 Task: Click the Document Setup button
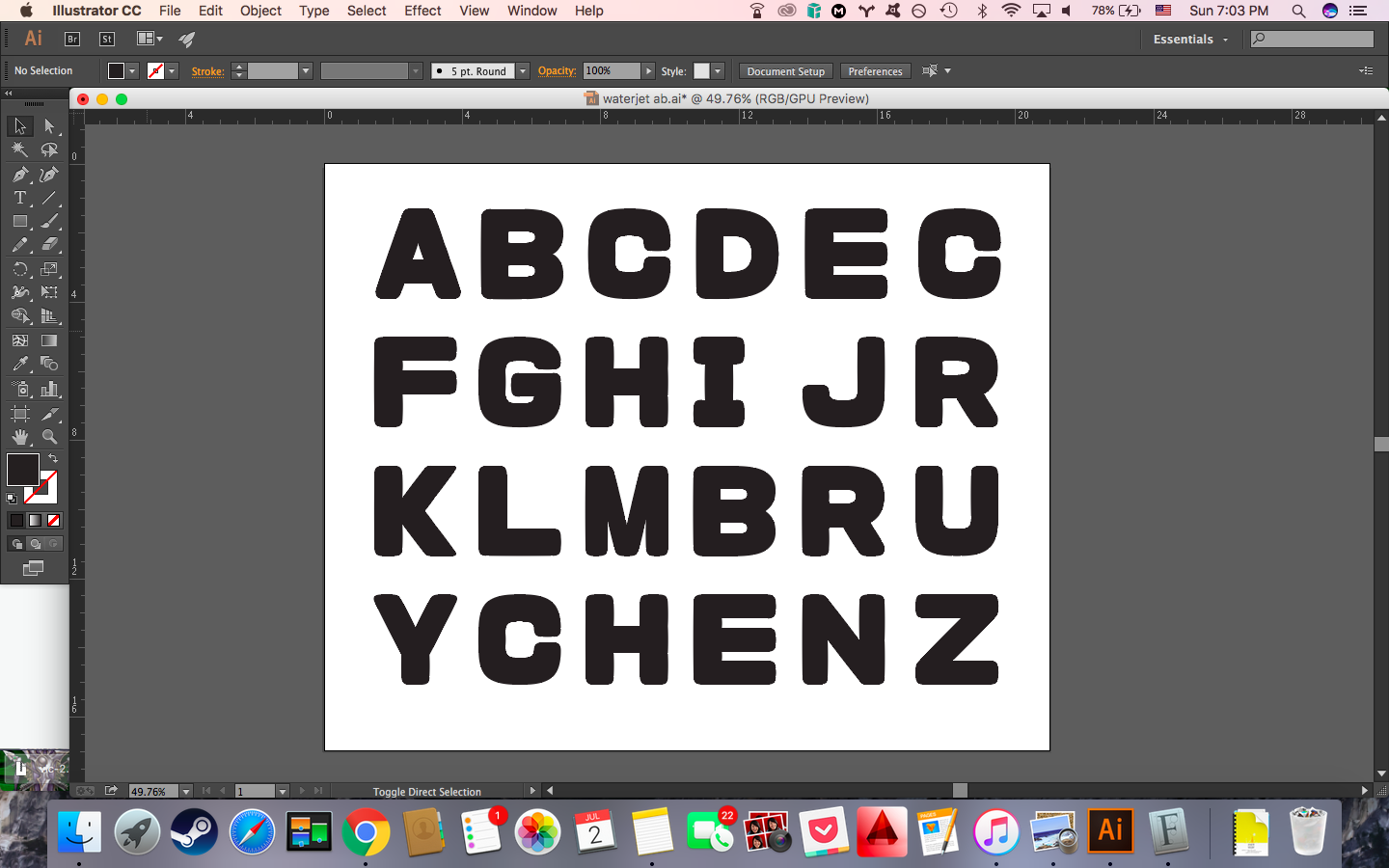pos(785,71)
